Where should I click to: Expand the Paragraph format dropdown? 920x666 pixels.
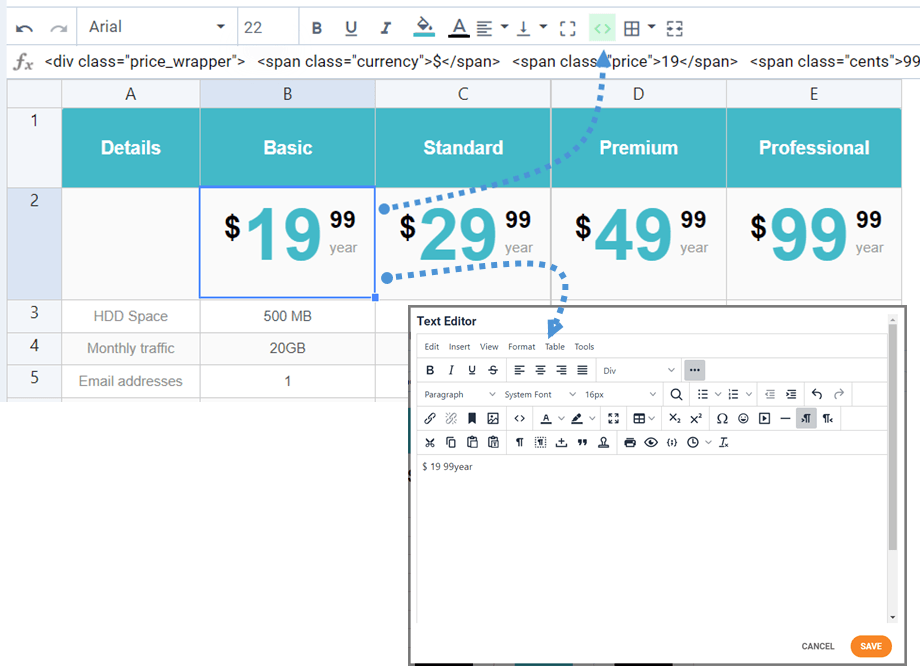458,395
